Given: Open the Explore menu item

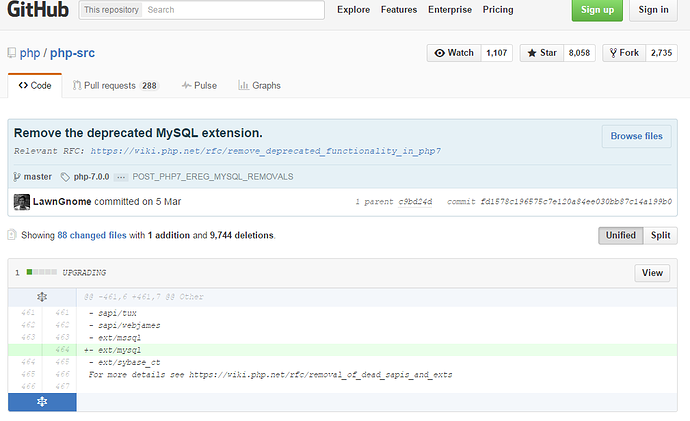Looking at the screenshot, I should pyautogui.click(x=353, y=10).
